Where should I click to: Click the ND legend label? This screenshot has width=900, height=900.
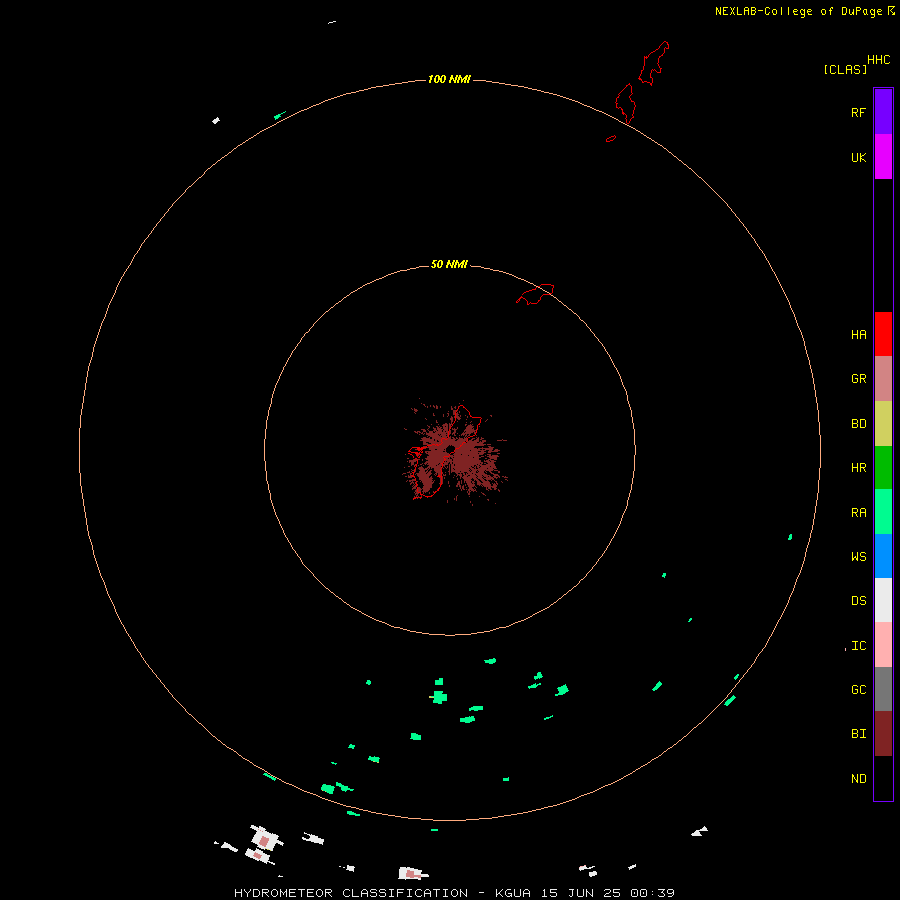(x=858, y=779)
